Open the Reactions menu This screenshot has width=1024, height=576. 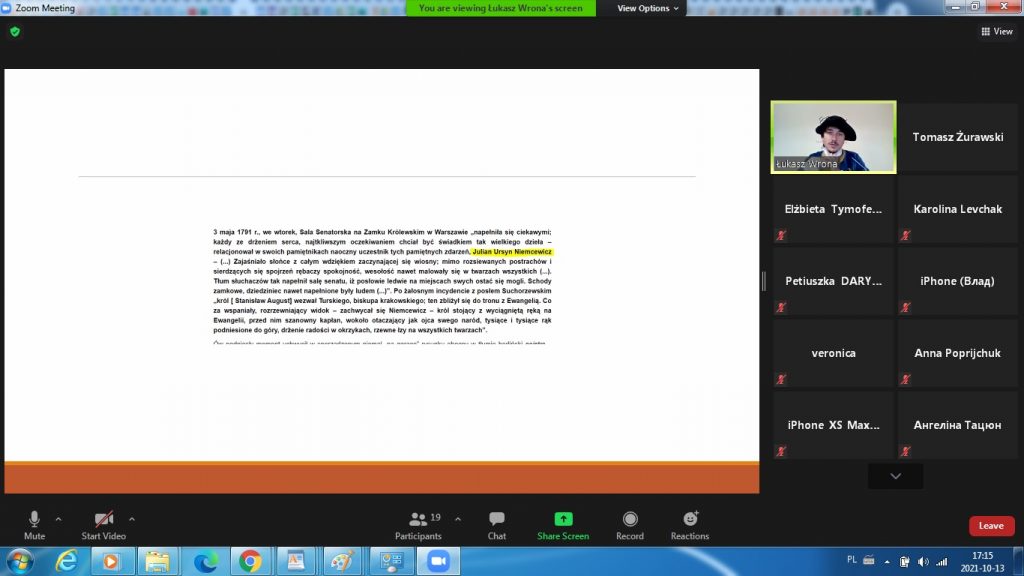(690, 524)
